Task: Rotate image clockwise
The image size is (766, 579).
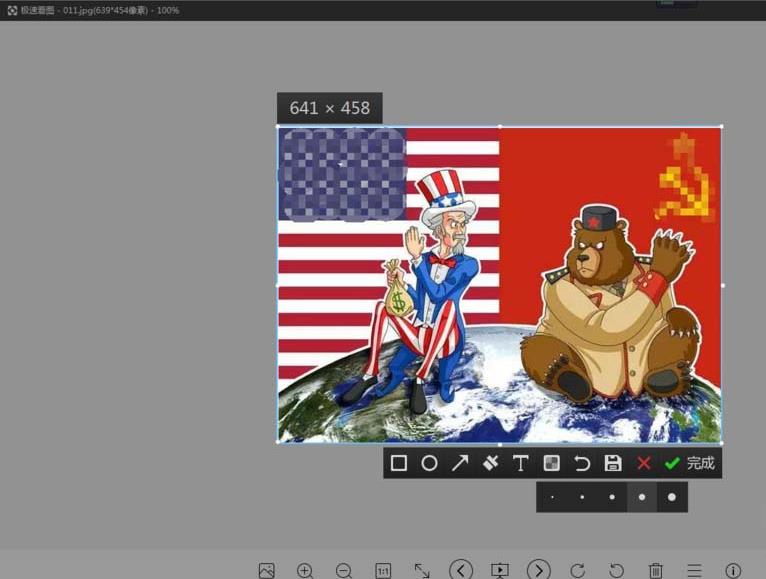Action: click(x=578, y=571)
